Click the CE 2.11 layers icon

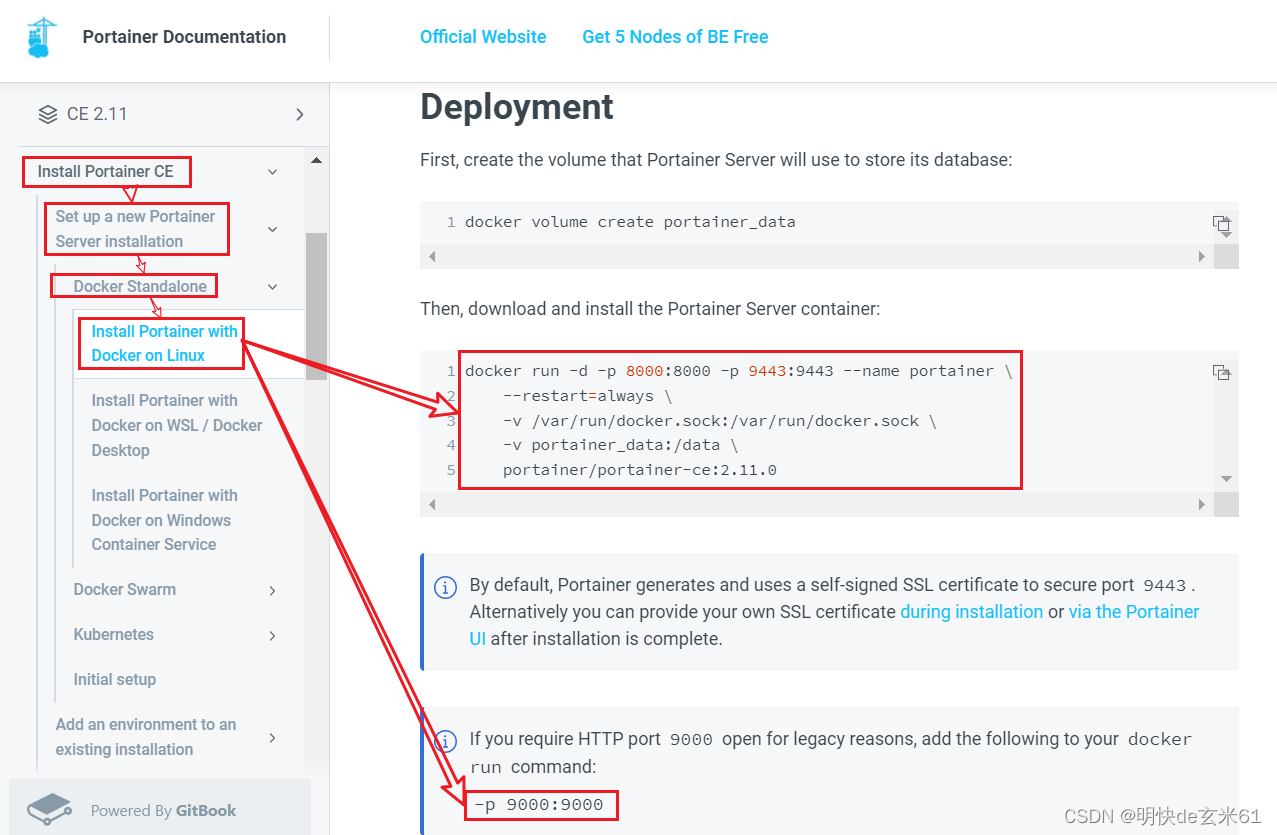48,114
